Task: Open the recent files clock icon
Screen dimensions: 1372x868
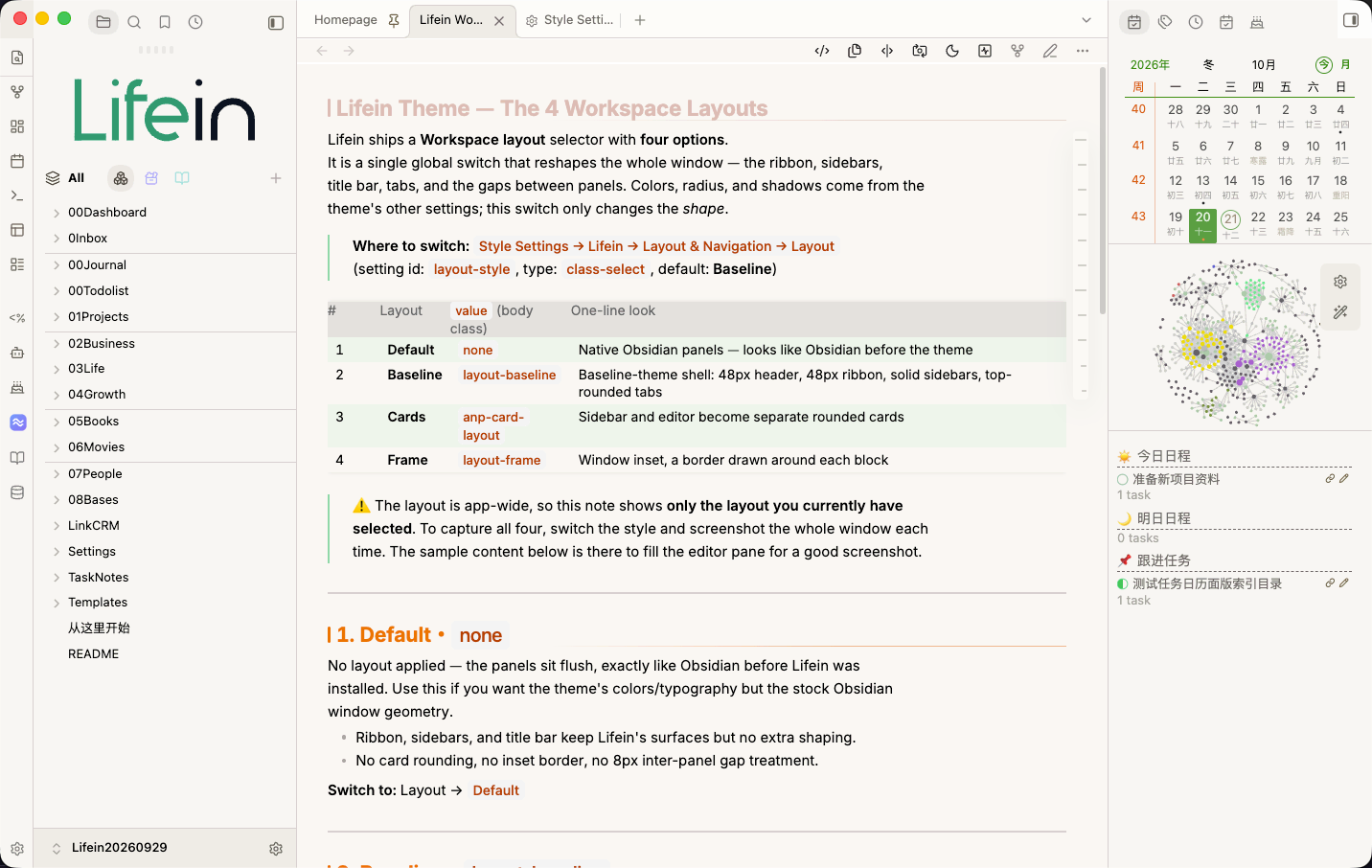Action: (x=195, y=22)
